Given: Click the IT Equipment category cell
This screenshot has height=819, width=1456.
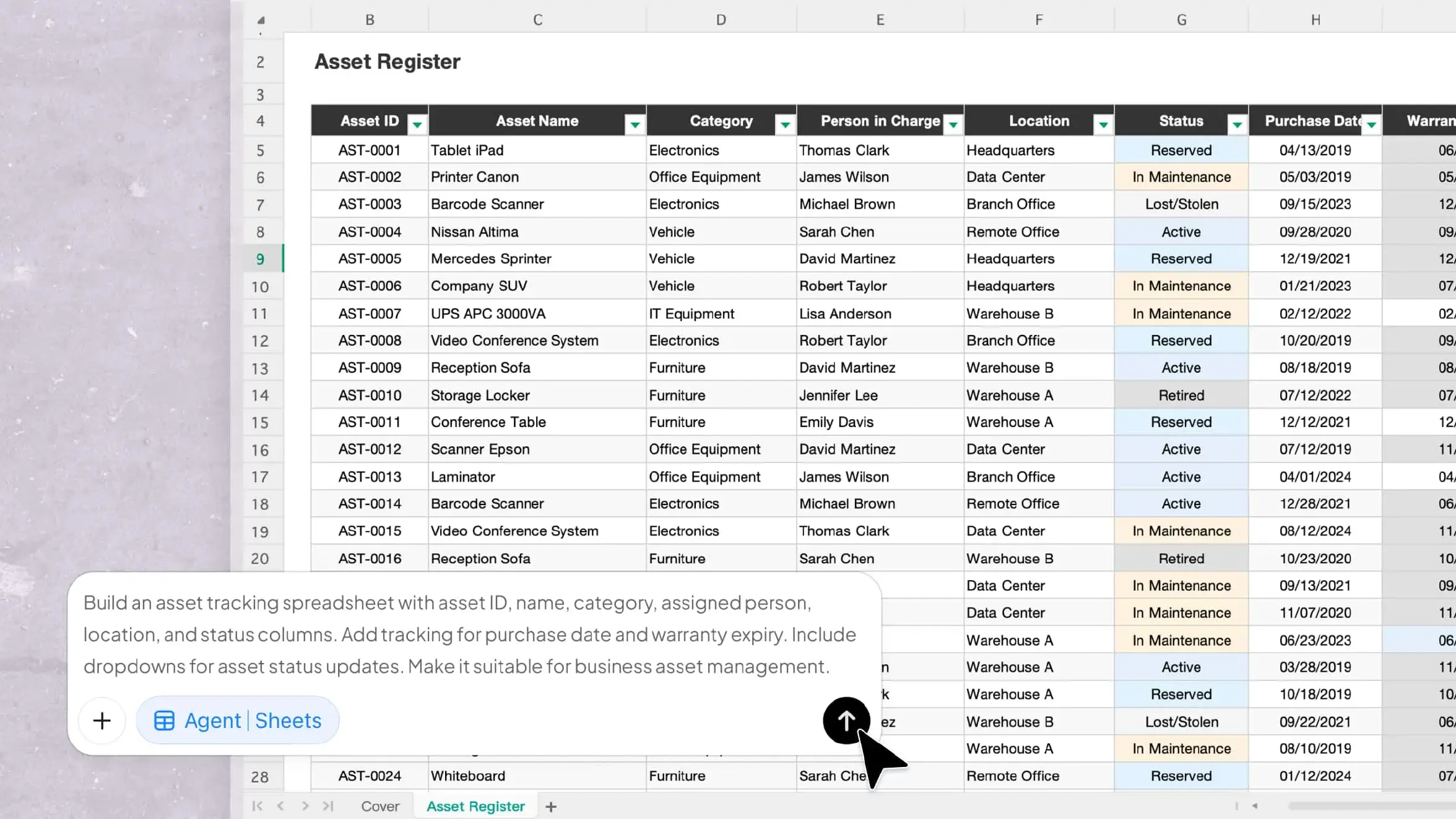Looking at the screenshot, I should pyautogui.click(x=721, y=313).
